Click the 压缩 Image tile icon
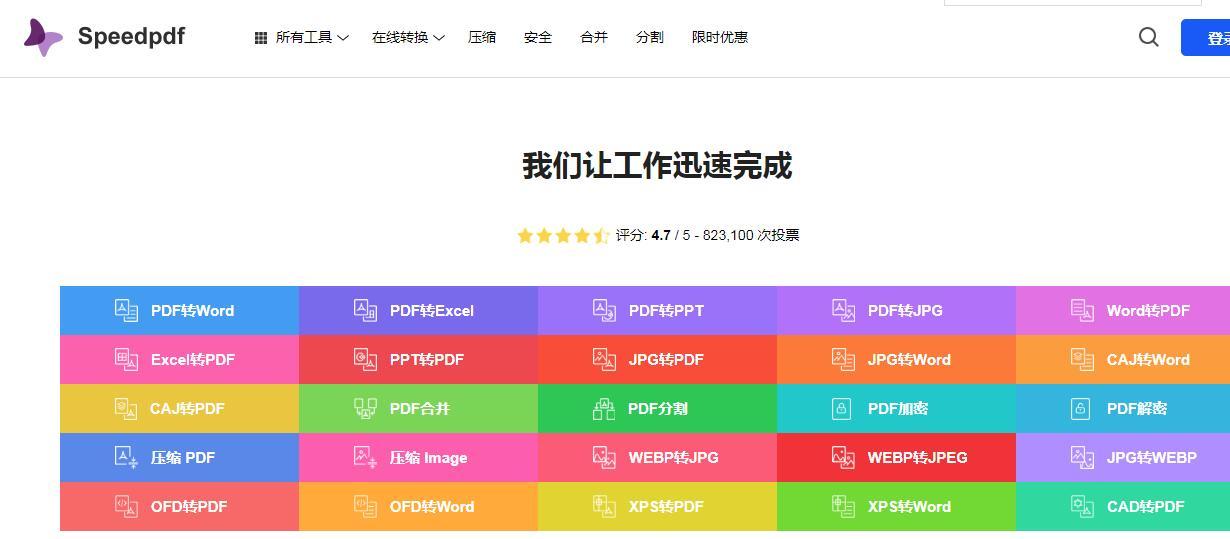Screen dimensions: 1230x539 [365, 457]
